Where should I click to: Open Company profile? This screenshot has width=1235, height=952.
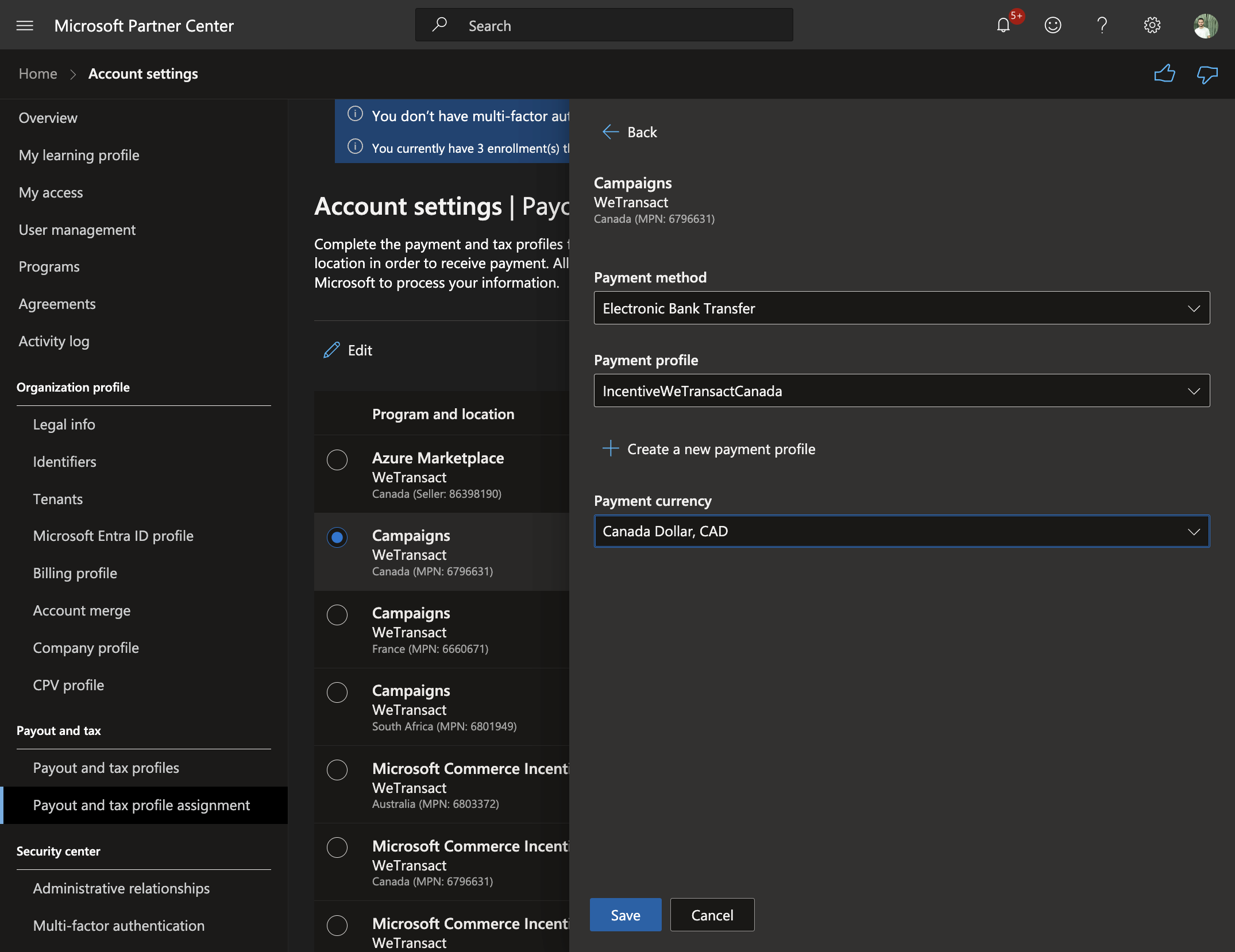tap(86, 648)
